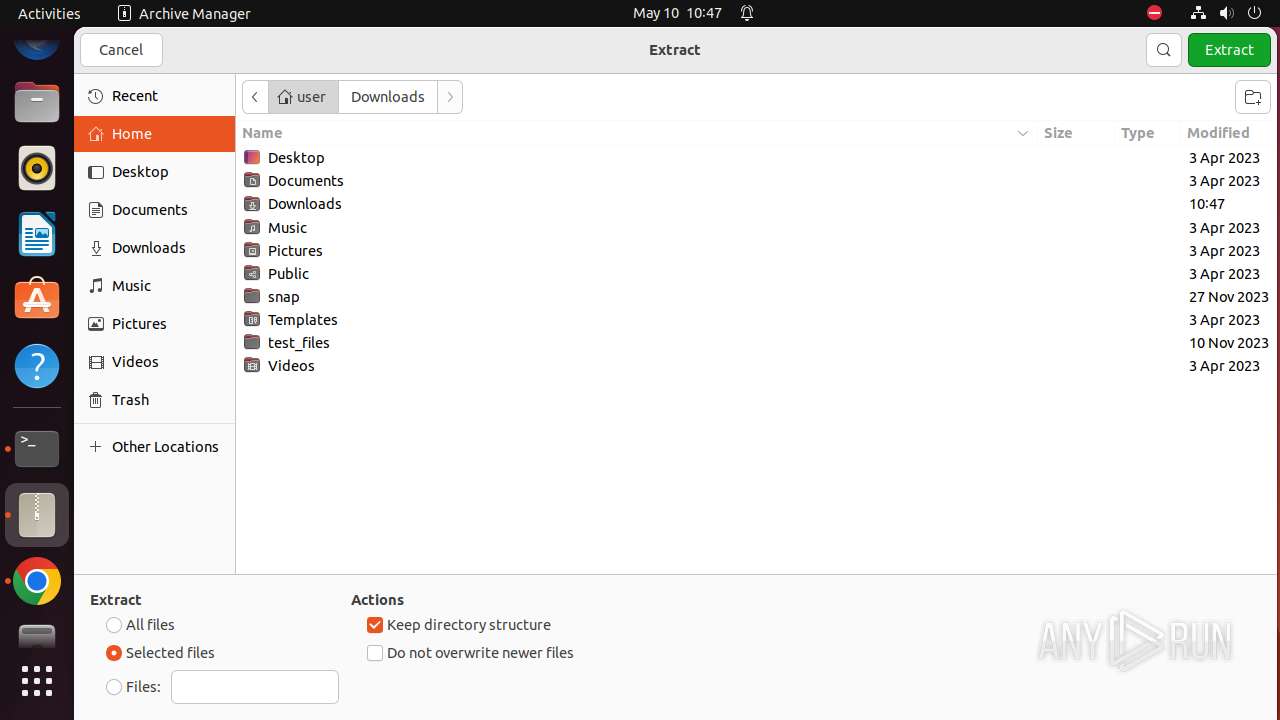Click the user path bar button
1280x720 pixels.
point(303,97)
